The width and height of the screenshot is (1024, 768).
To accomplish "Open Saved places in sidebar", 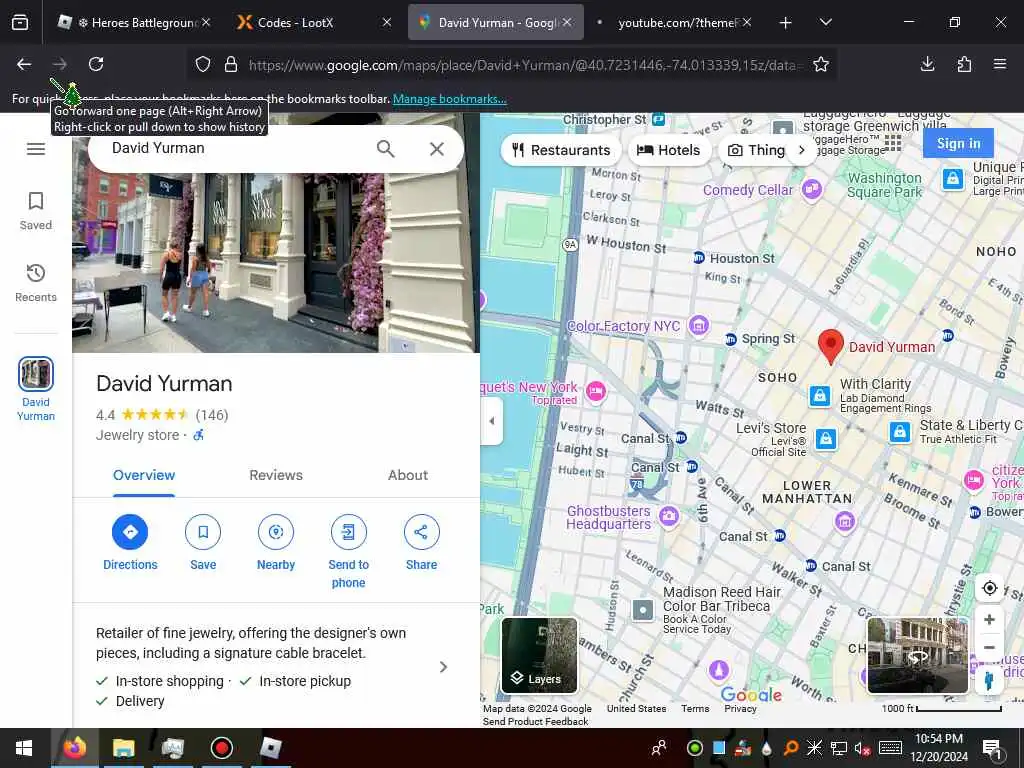I will click(36, 210).
